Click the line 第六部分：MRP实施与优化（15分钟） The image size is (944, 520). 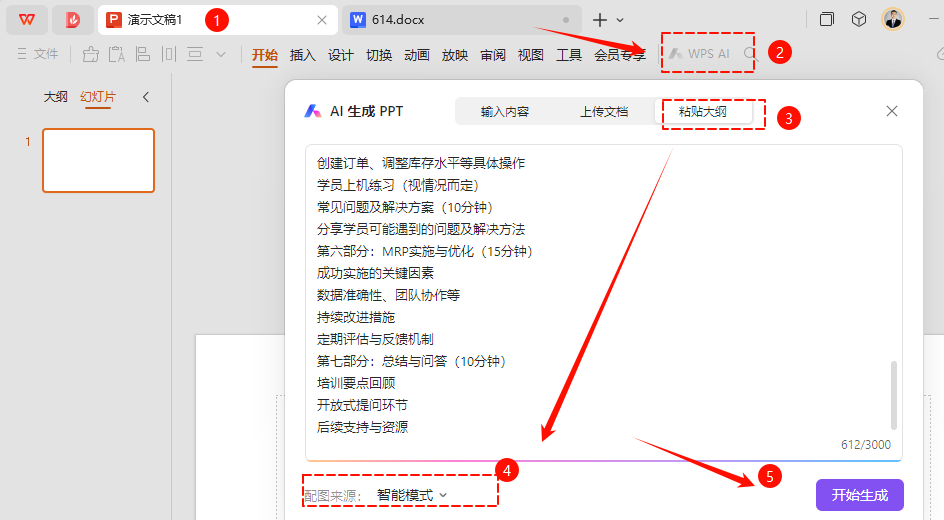(x=425, y=252)
